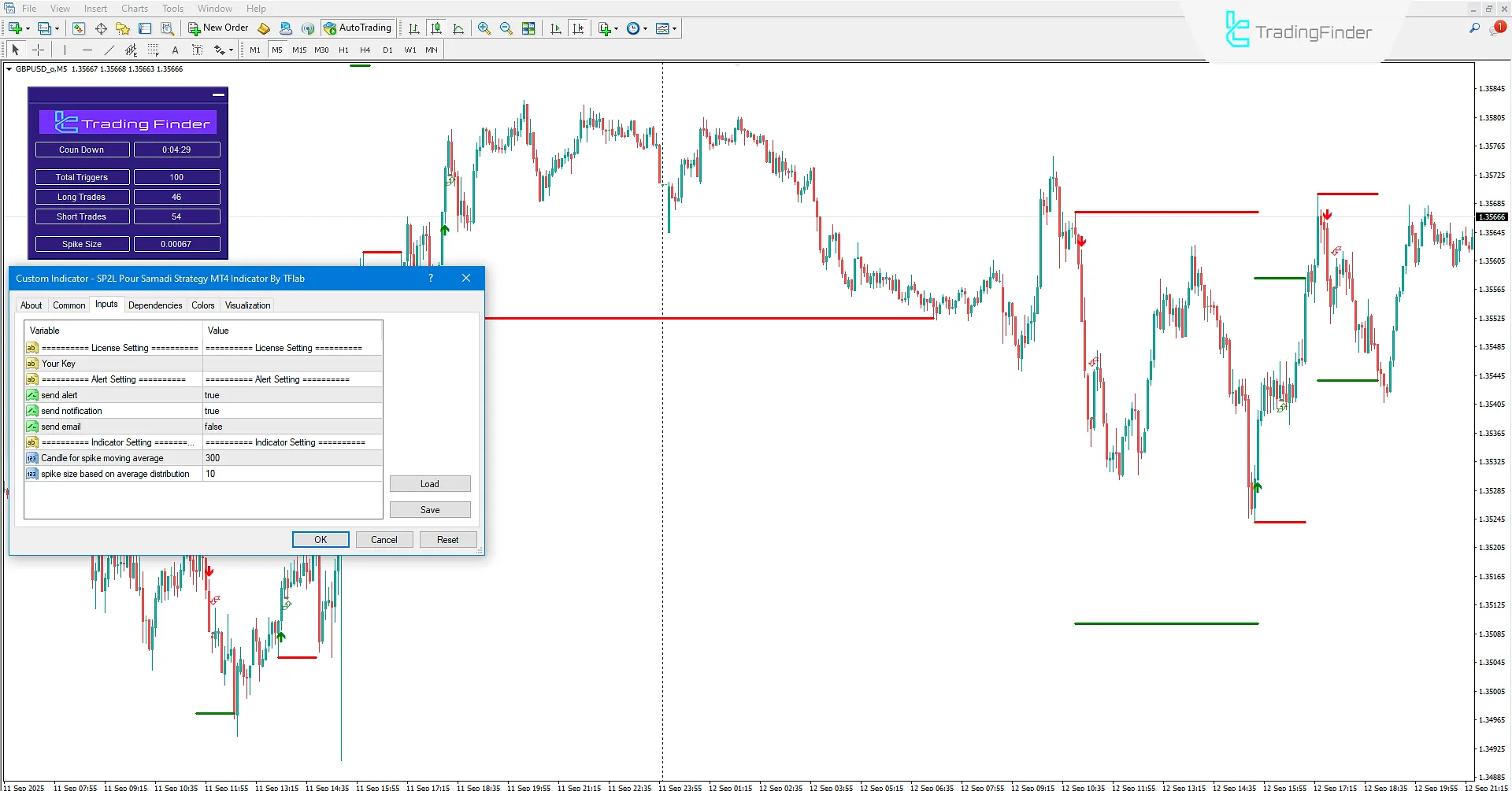Switch to the Colors tab

tap(202, 305)
